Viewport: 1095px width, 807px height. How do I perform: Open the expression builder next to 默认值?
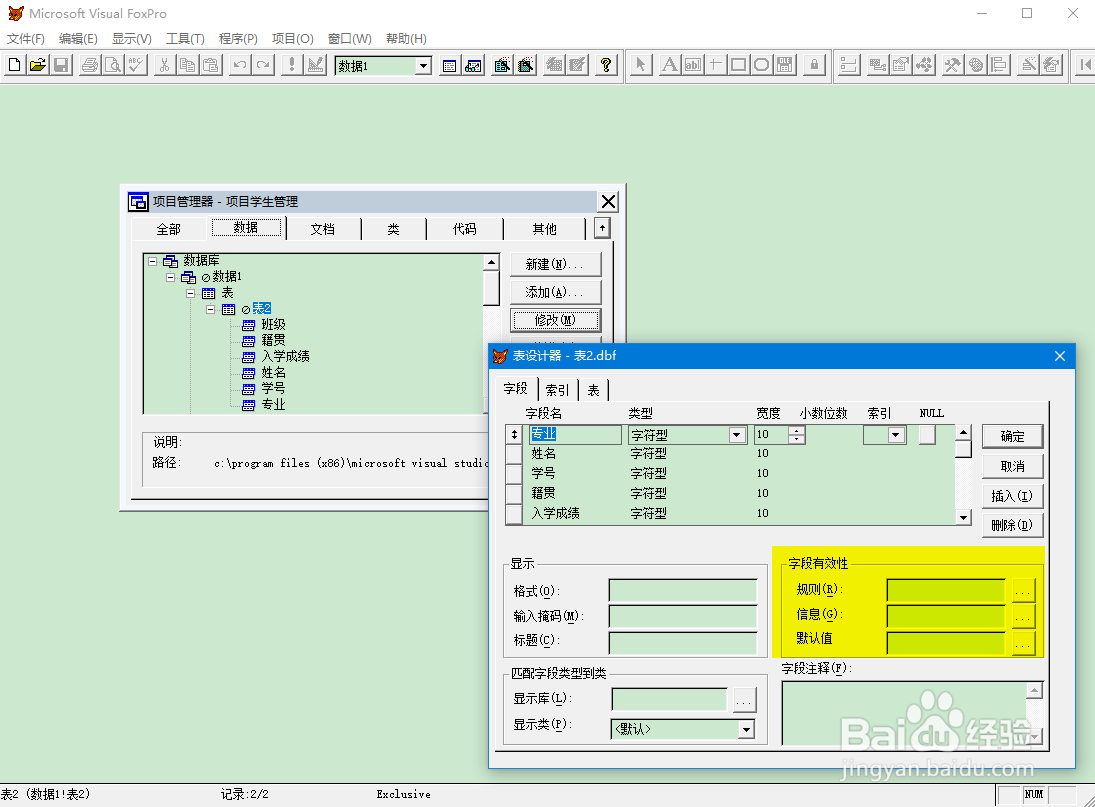(1022, 643)
